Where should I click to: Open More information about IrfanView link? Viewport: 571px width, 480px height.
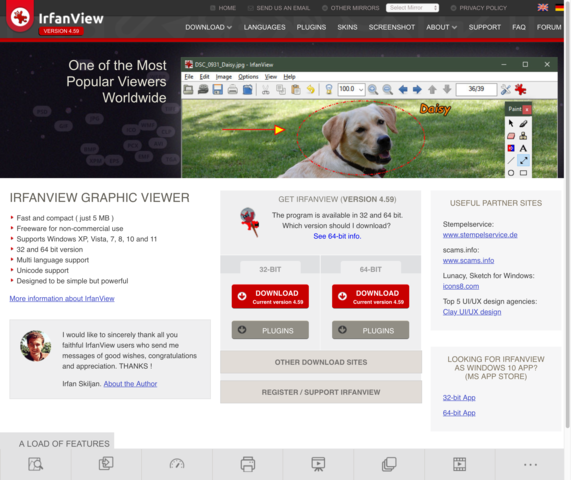coord(62,298)
